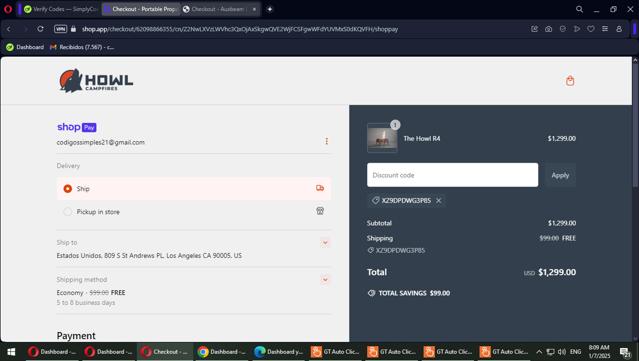This screenshot has height=361, width=639.
Task: Open account options three-dot menu
Action: 326,141
